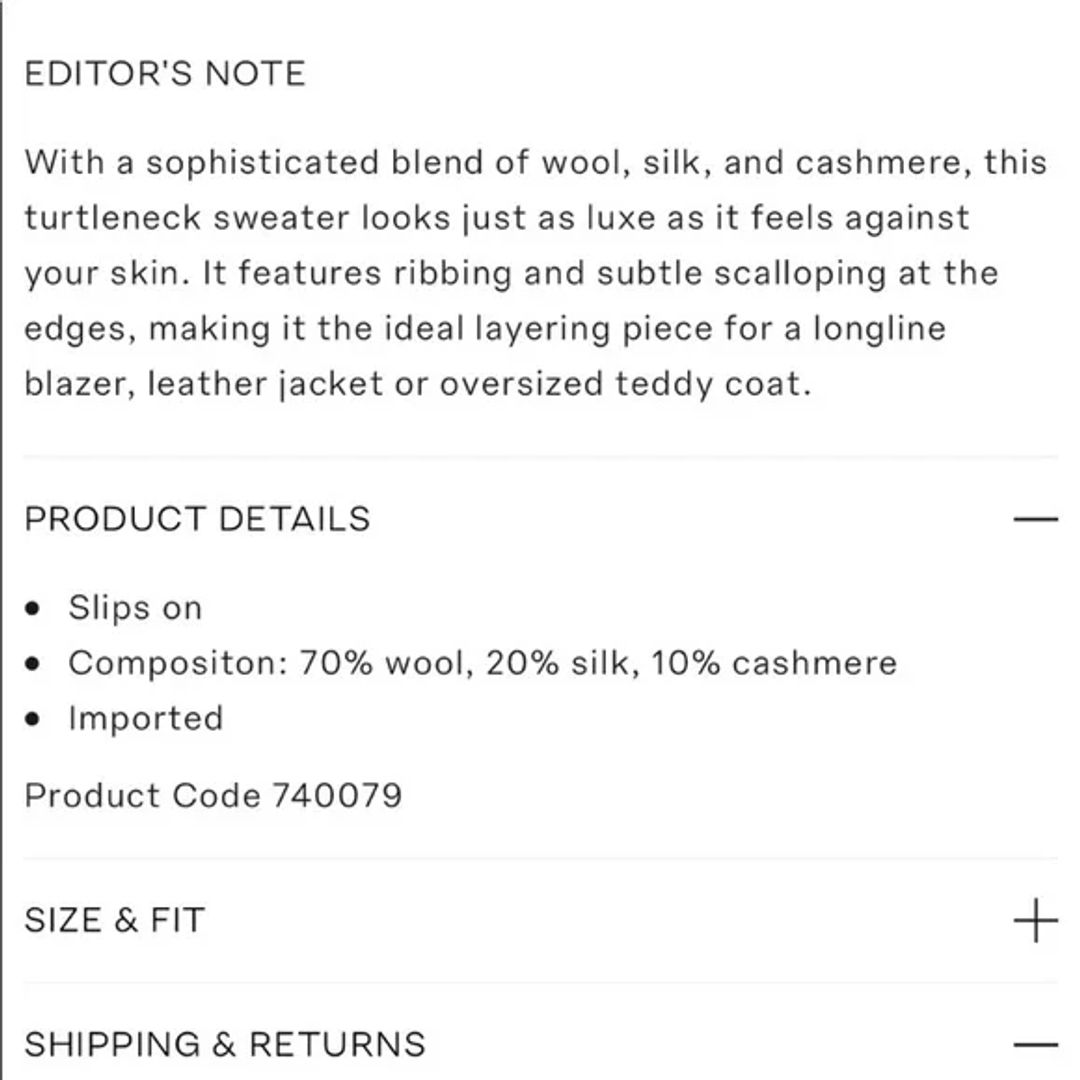Click the Imported bullet text
The image size is (1080, 1080).
(146, 717)
